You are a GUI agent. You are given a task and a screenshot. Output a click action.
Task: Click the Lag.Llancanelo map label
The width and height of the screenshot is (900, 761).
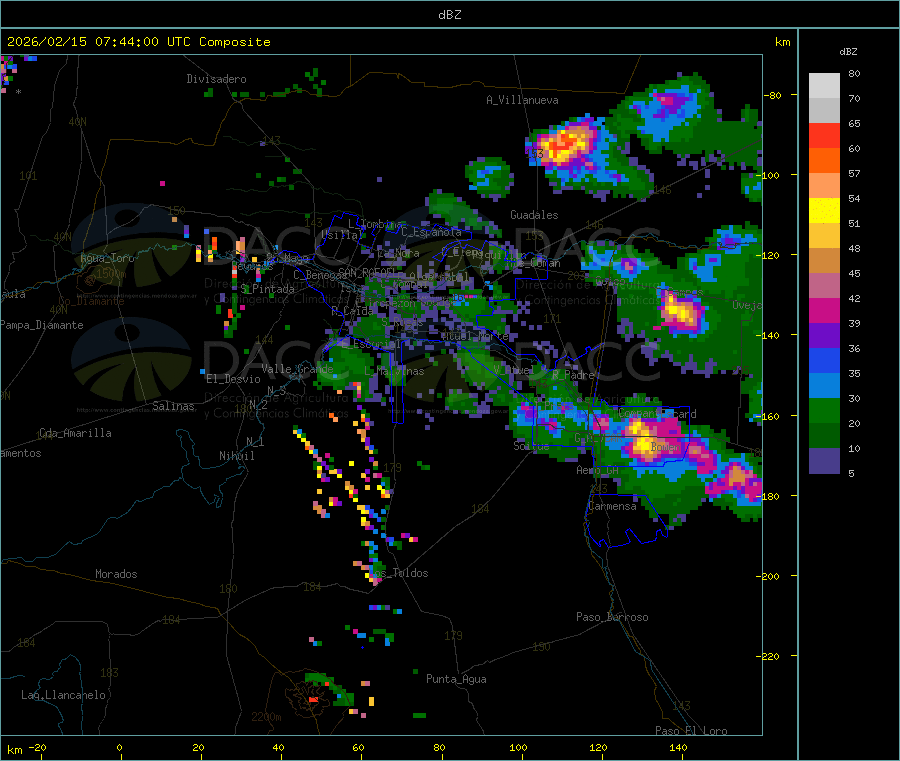[63, 695]
